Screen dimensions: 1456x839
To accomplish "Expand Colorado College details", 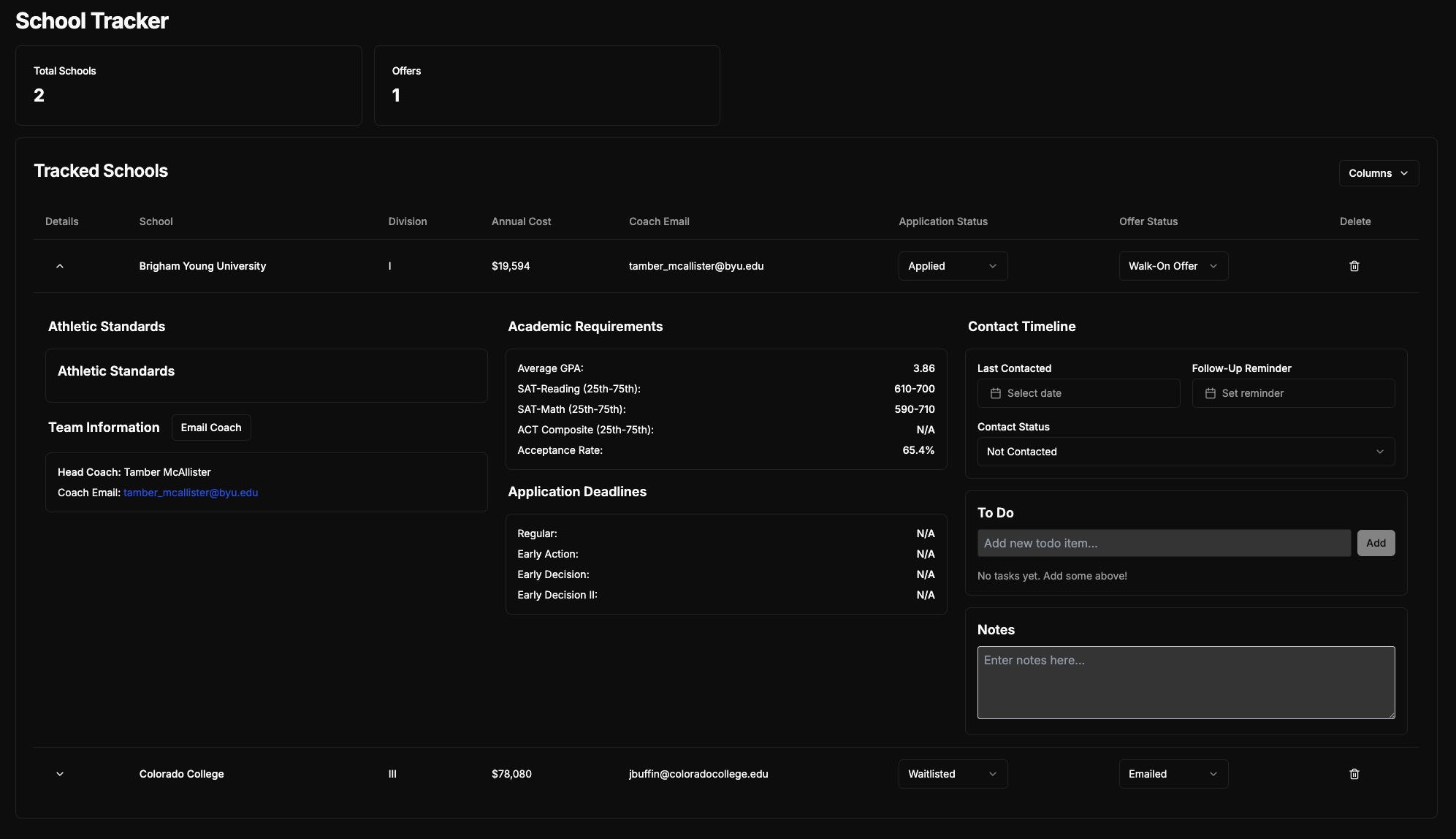I will tap(60, 774).
